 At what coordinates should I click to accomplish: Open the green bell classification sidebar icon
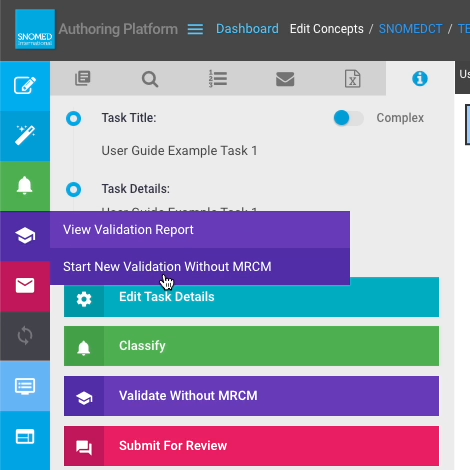pos(25,186)
